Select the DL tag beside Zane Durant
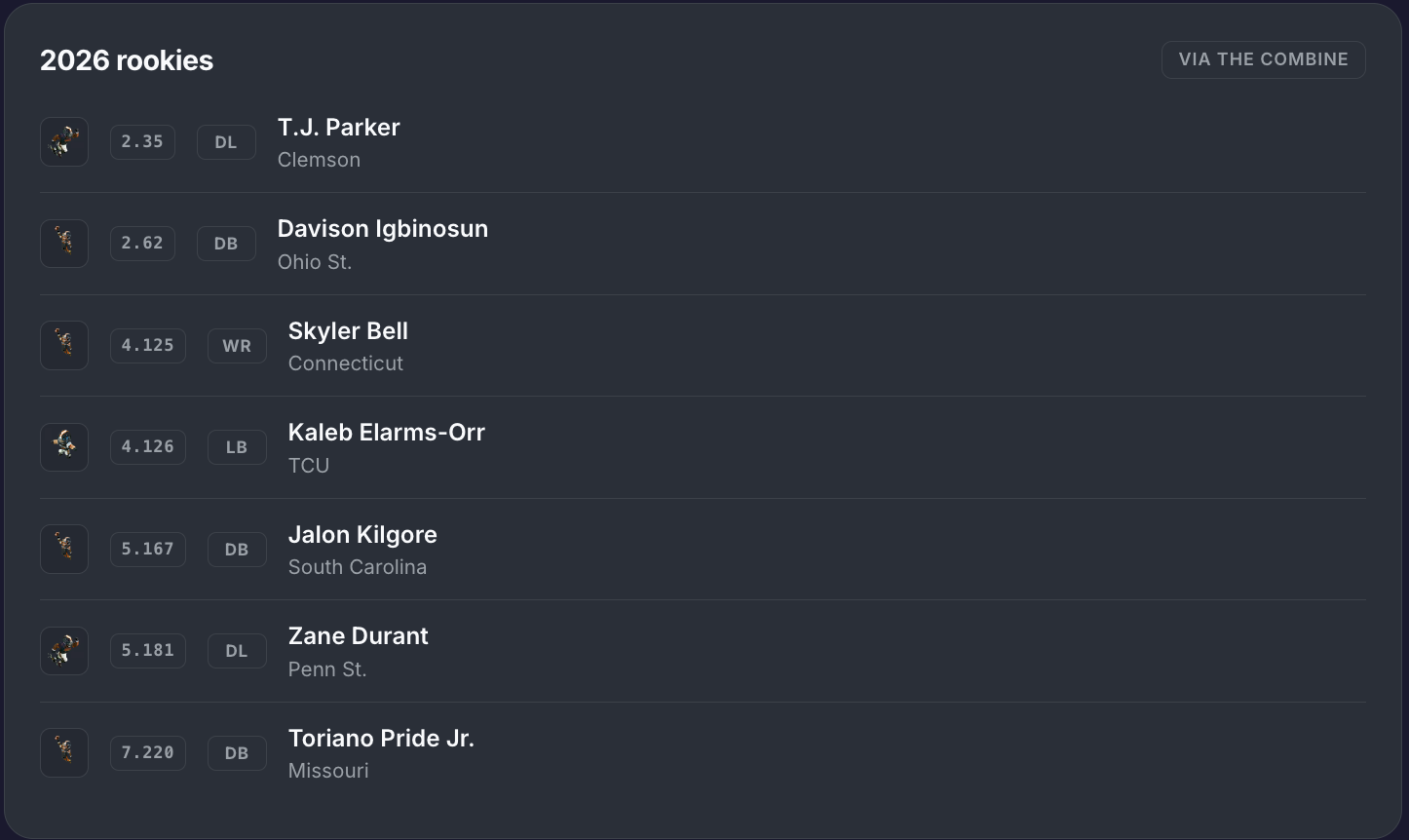 [x=237, y=651]
